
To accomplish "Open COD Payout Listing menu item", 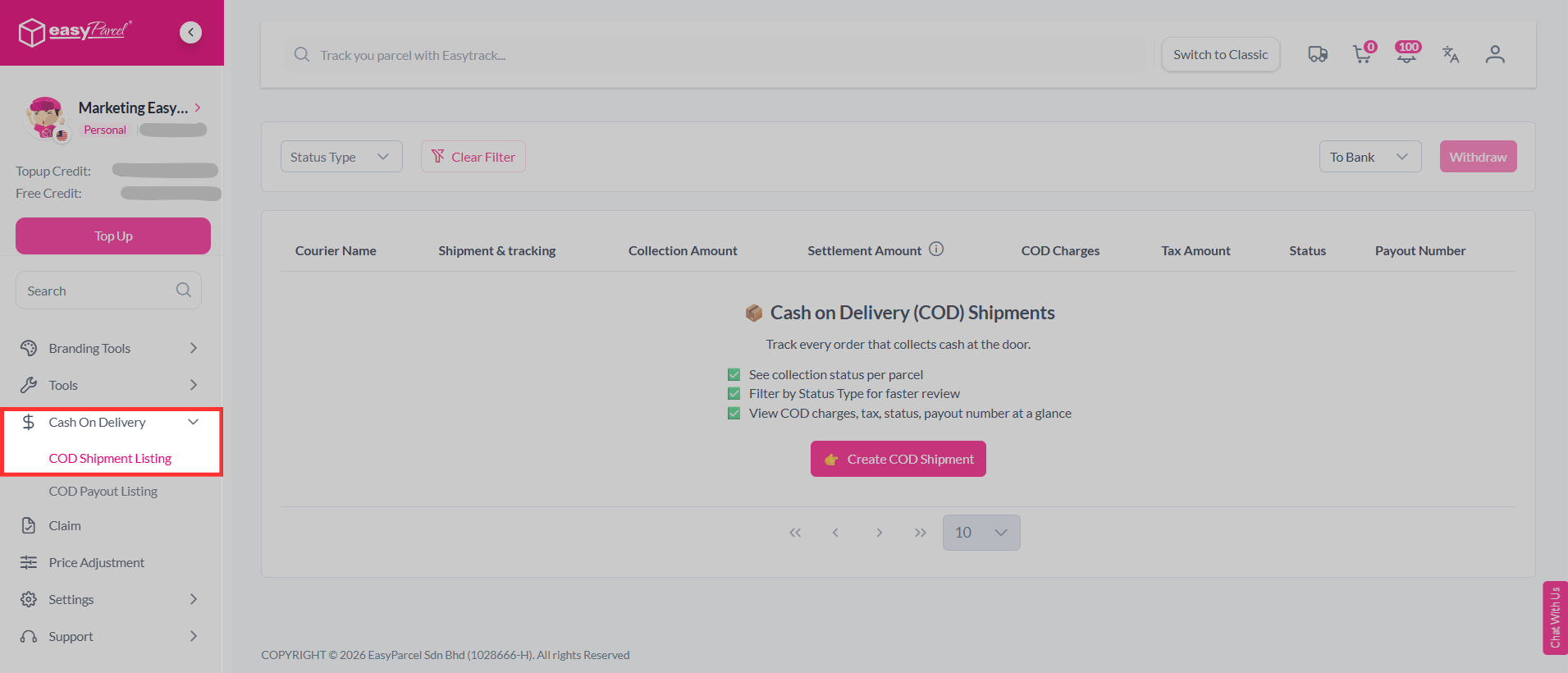I will coord(103,491).
